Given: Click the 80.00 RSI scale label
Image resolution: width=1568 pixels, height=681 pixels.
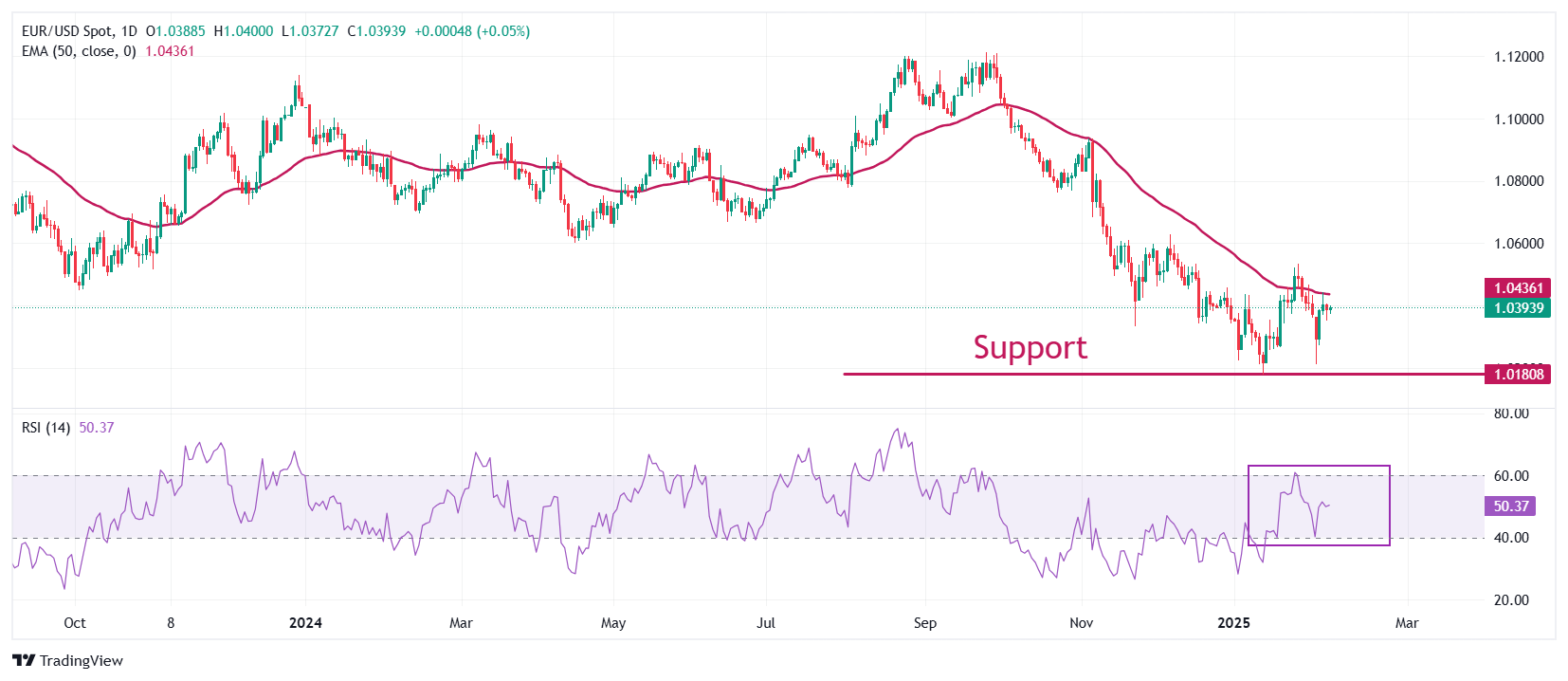Looking at the screenshot, I should (1511, 414).
